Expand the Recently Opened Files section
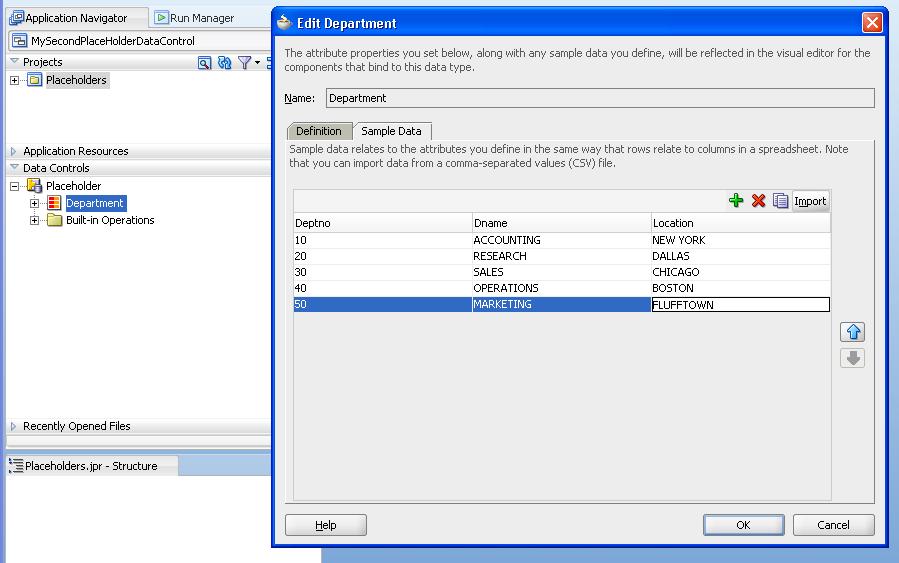This screenshot has height=563, width=899. [x=14, y=426]
